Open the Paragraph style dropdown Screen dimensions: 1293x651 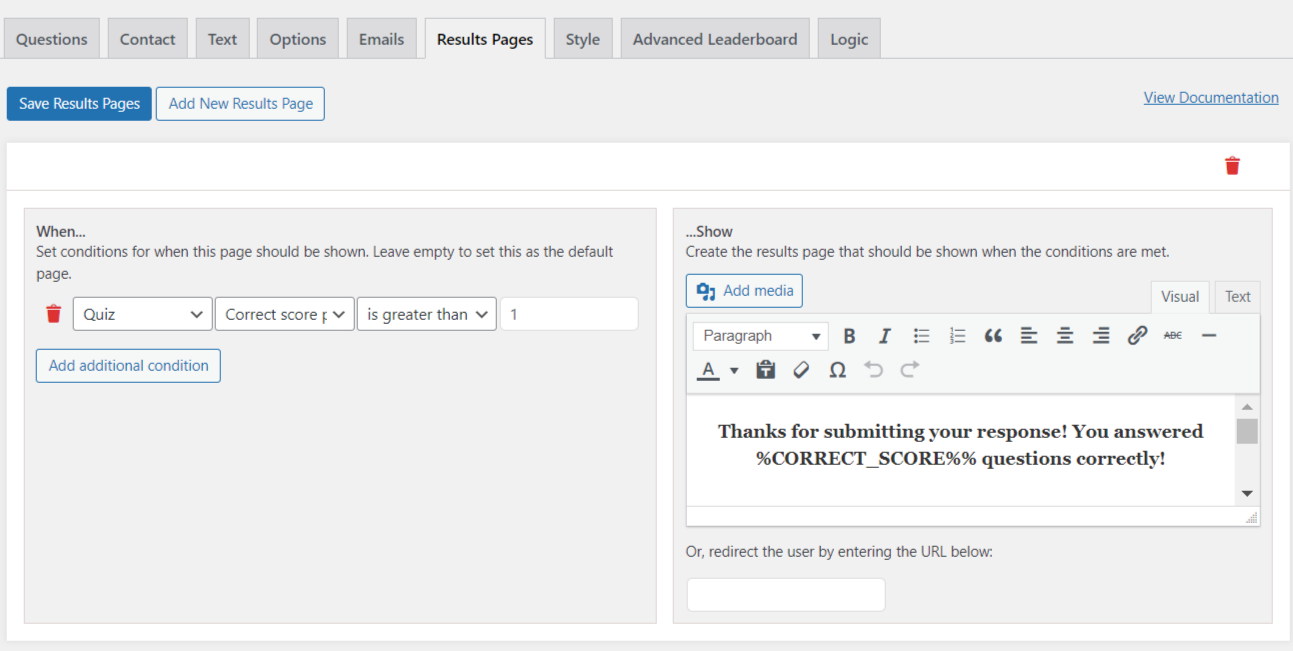(x=760, y=335)
